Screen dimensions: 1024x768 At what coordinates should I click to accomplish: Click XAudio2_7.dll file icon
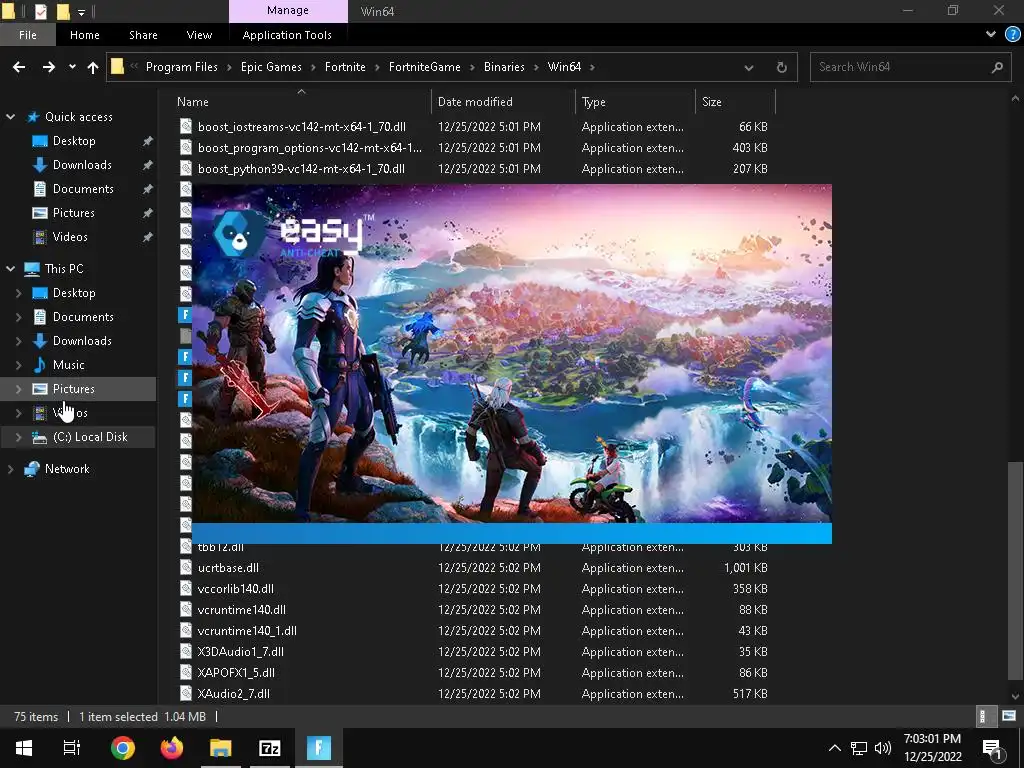(x=185, y=694)
